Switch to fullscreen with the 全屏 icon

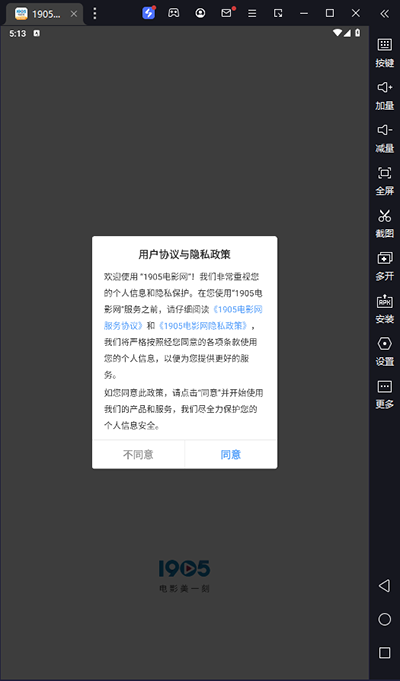[384, 180]
